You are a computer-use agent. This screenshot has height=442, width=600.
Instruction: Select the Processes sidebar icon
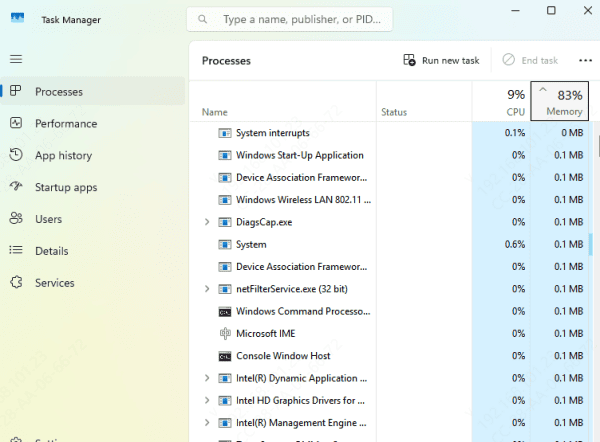[x=16, y=91]
